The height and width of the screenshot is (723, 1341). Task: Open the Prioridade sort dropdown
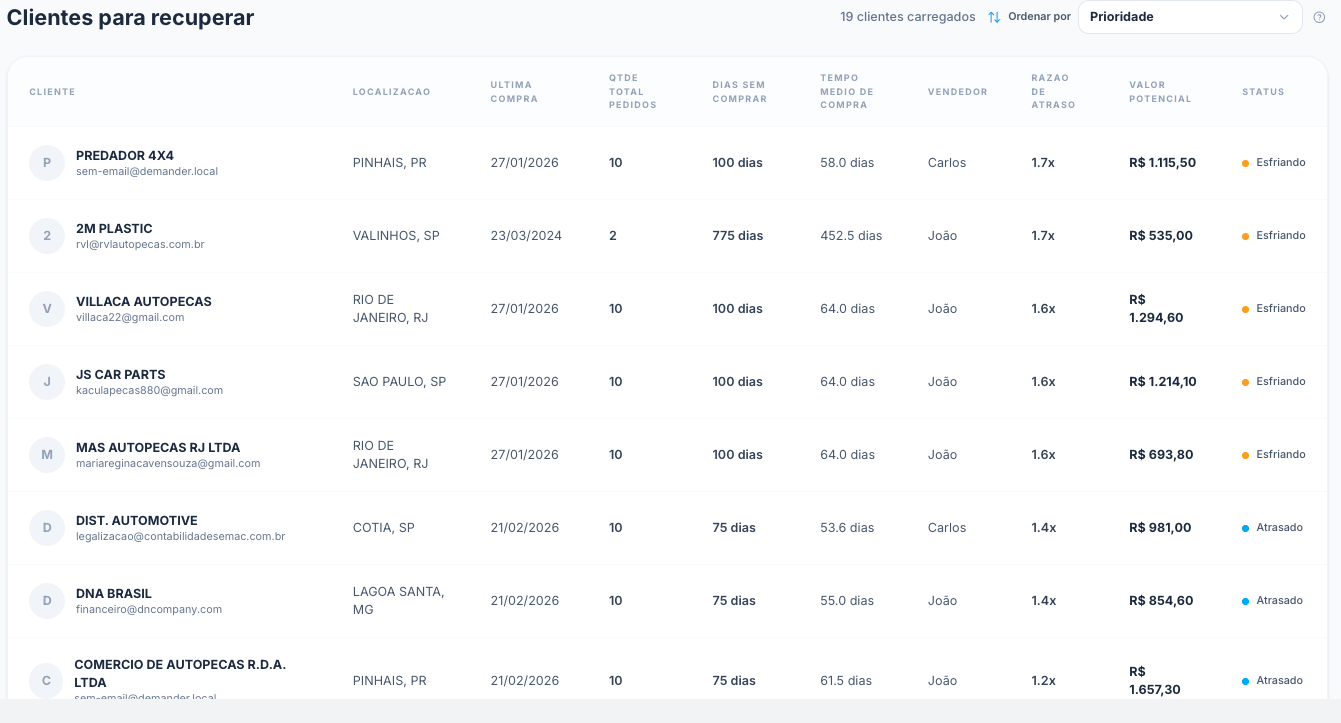(x=1190, y=17)
